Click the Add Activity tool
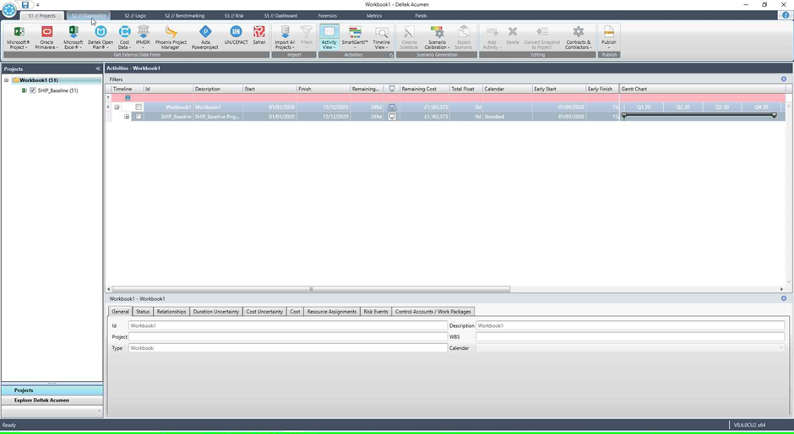Screen dimensions: 794x434 click(x=492, y=37)
